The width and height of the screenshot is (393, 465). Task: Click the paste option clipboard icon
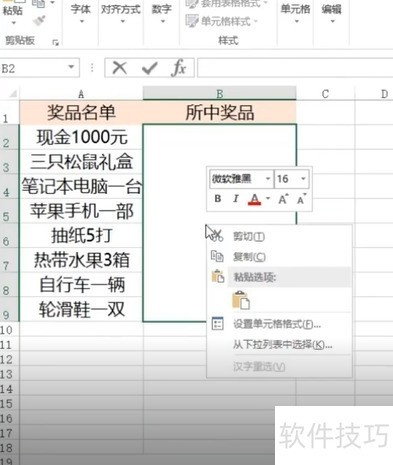[x=241, y=300]
